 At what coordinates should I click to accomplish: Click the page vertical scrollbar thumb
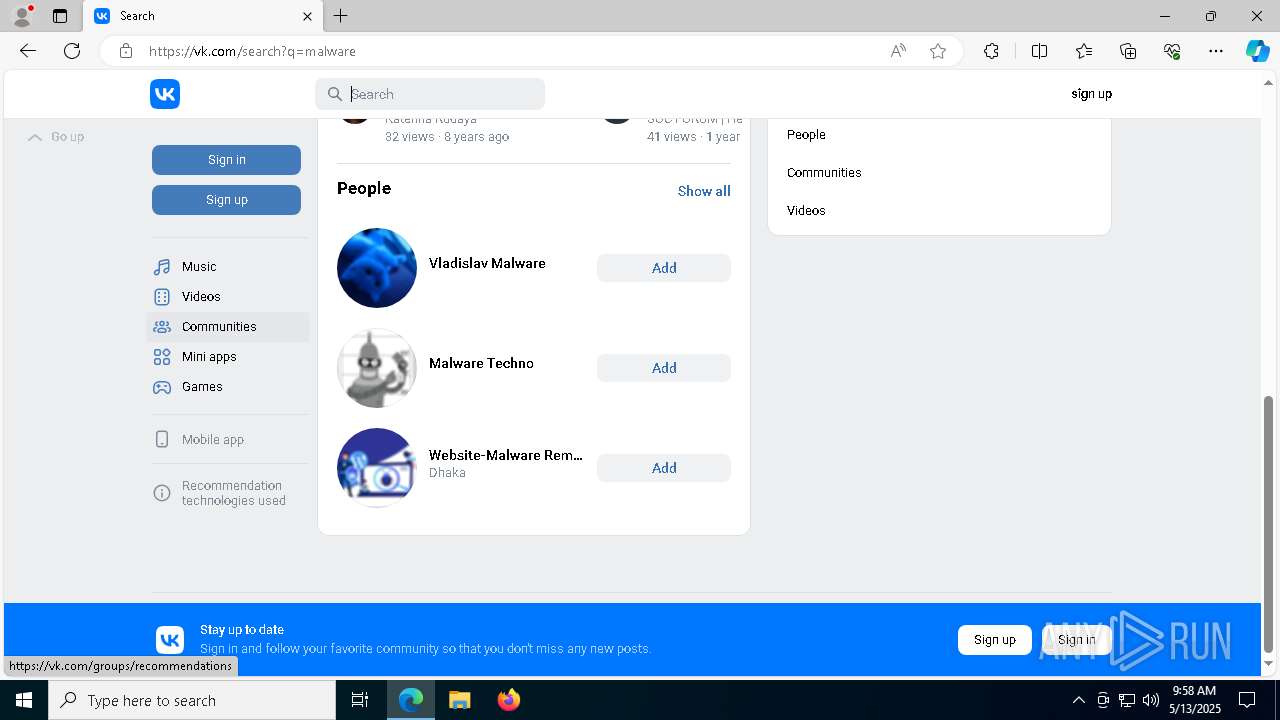pos(1269,523)
